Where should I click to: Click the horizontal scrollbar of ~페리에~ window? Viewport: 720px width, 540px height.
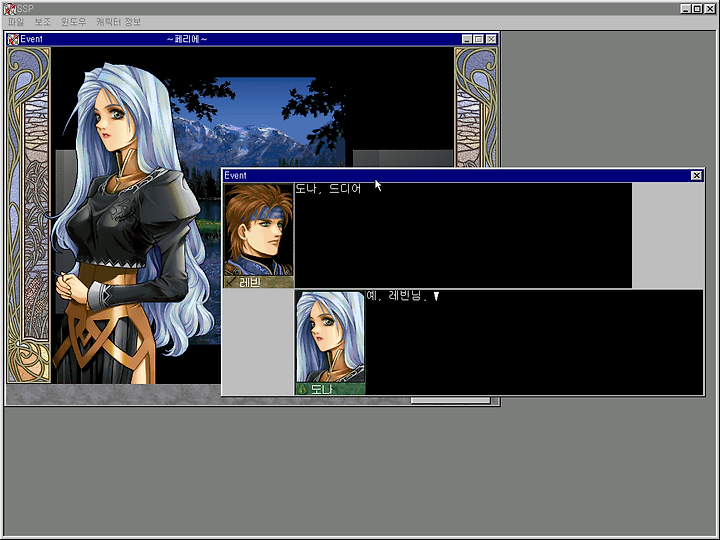pyautogui.click(x=450, y=400)
